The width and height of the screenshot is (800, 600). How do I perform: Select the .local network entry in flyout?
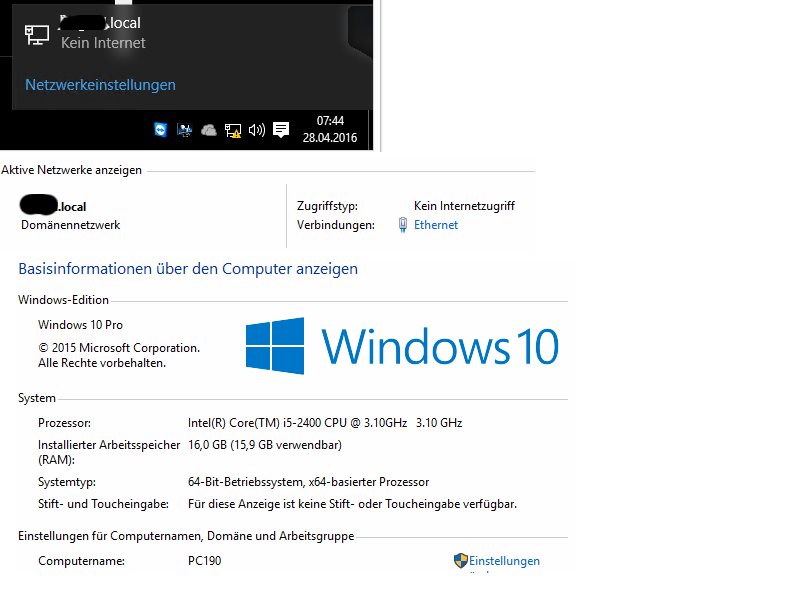191,33
